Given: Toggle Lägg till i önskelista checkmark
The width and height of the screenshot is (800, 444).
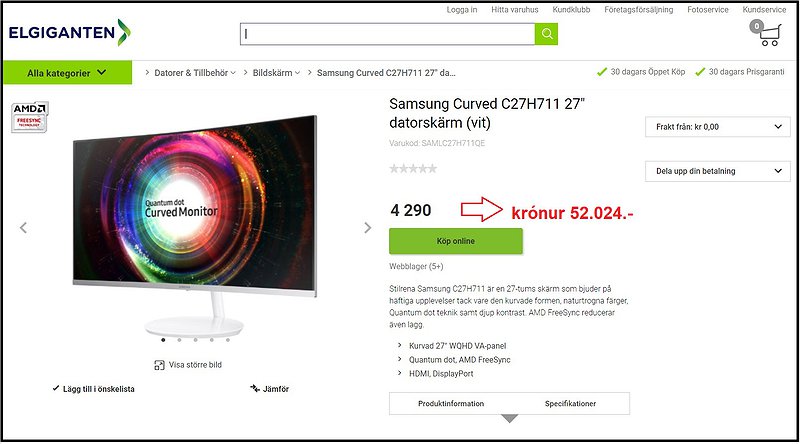Looking at the screenshot, I should (x=56, y=388).
